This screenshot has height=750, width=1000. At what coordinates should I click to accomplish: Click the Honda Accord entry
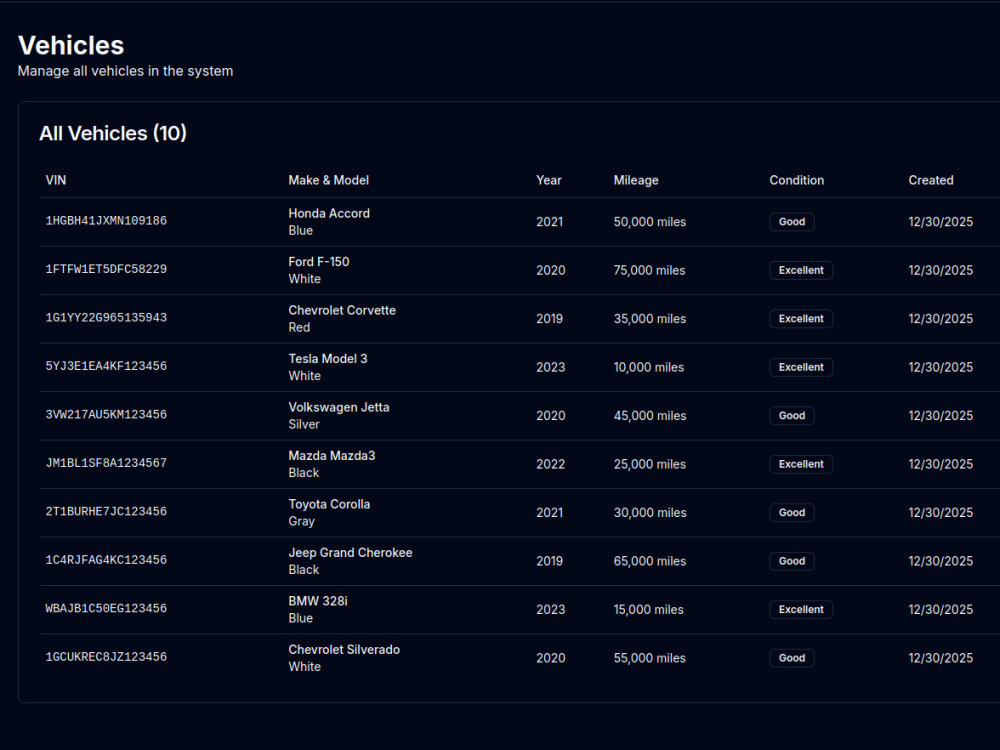coord(329,213)
